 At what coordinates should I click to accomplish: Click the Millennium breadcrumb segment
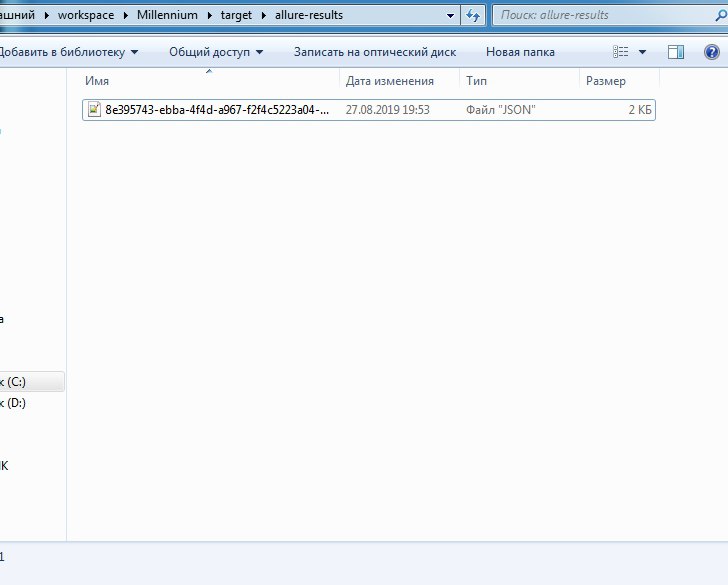coord(167,15)
